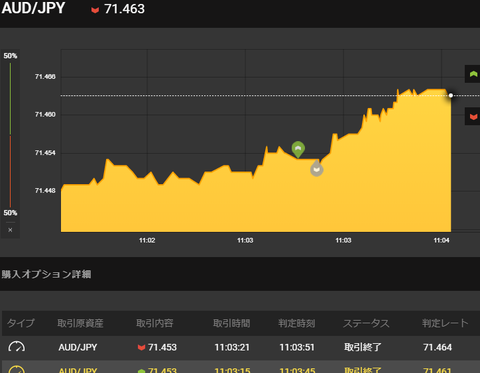Image resolution: width=480 pixels, height=373 pixels.
Task: Click the yellow gauge icon in second row
Action: pyautogui.click(x=16, y=369)
